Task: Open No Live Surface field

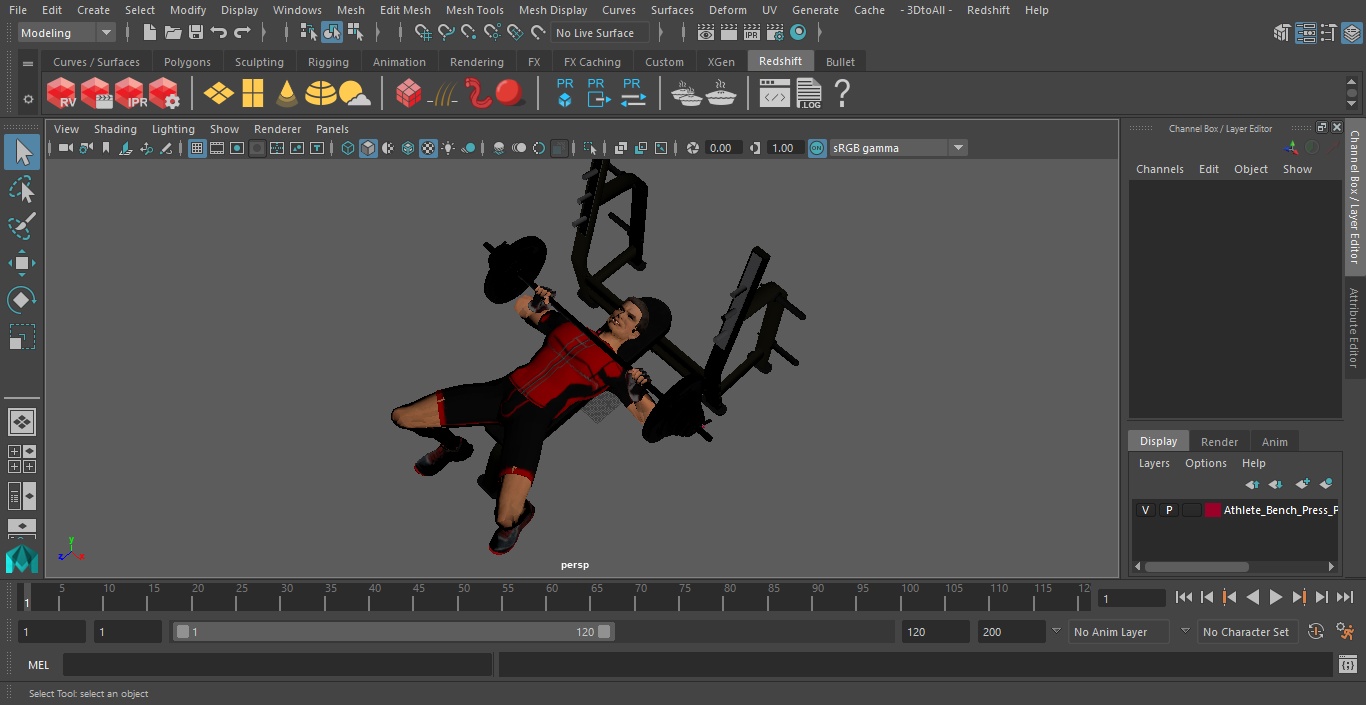Action: [600, 33]
